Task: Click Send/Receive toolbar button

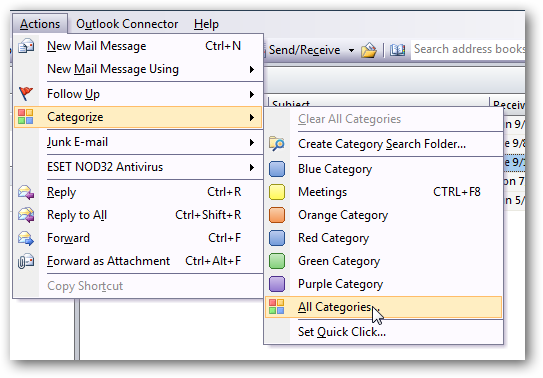Action: click(304, 50)
